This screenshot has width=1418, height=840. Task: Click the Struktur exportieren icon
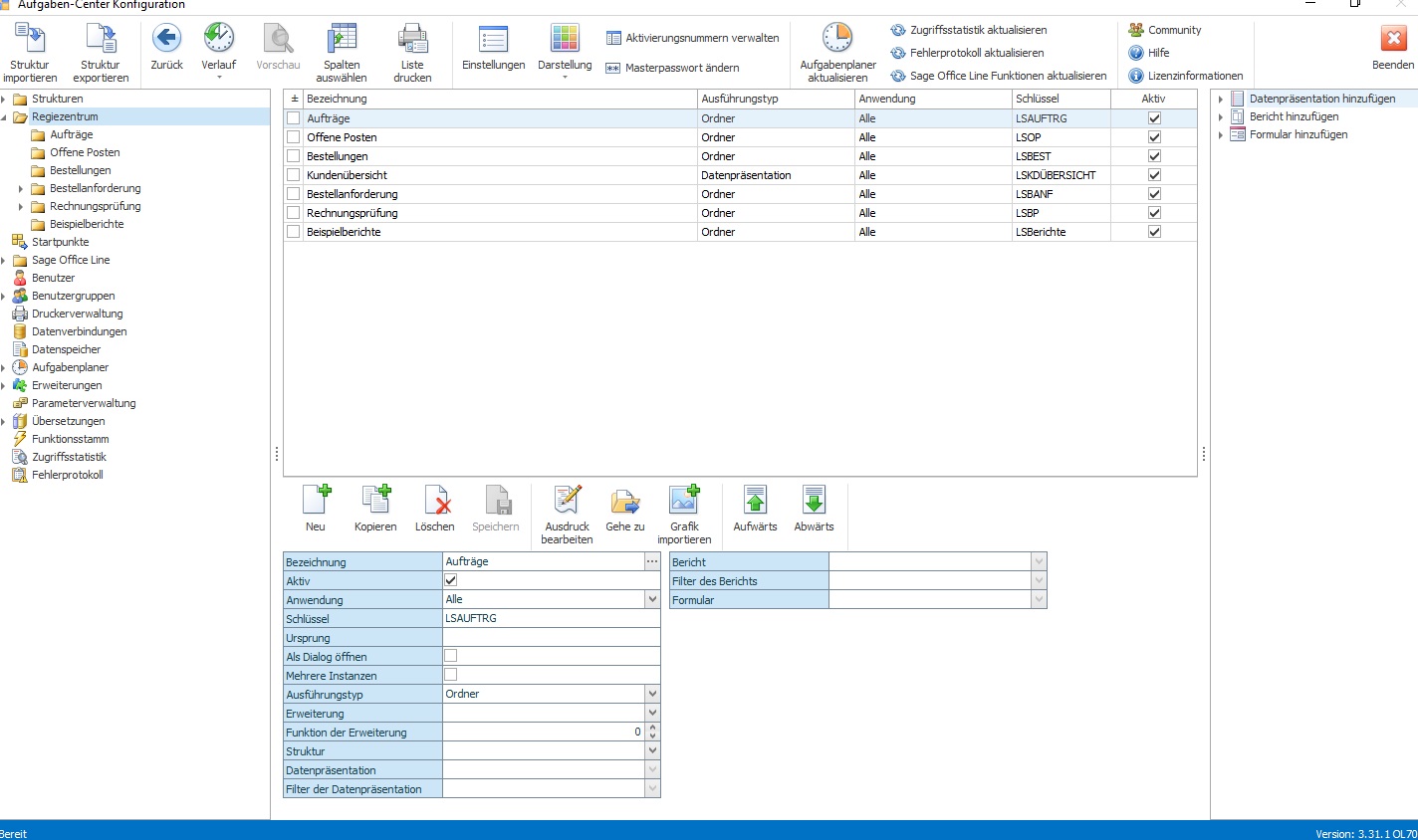point(101,39)
